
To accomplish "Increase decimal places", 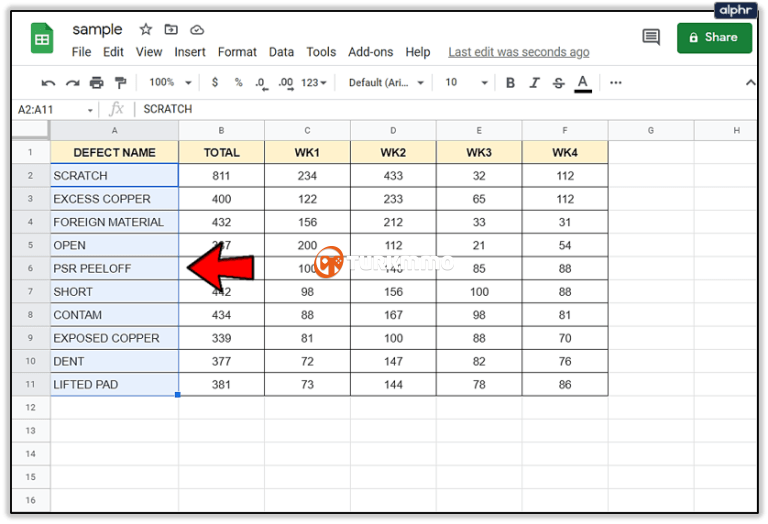I will pos(286,83).
